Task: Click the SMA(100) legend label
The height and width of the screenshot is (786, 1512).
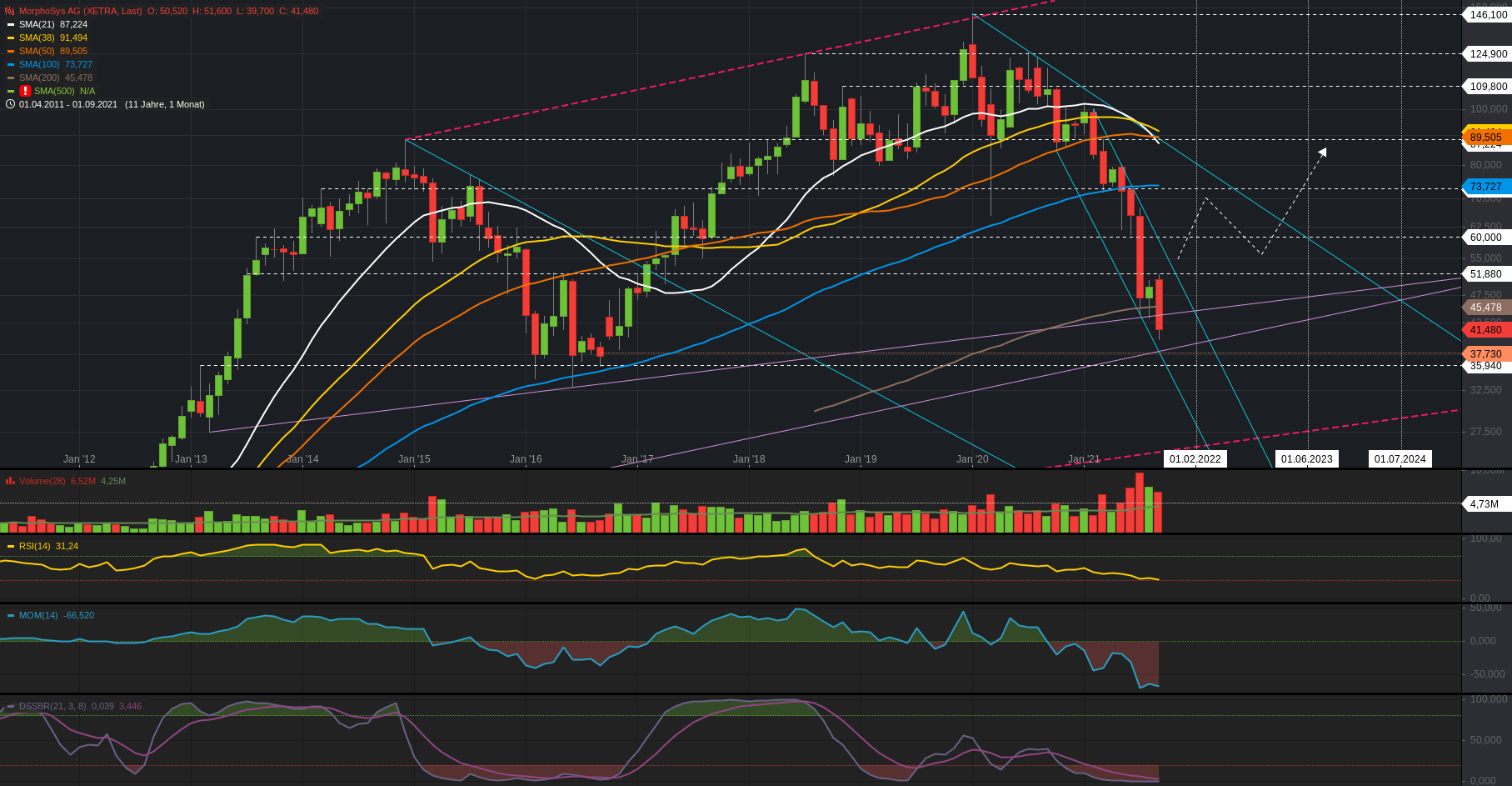Action: click(x=39, y=64)
